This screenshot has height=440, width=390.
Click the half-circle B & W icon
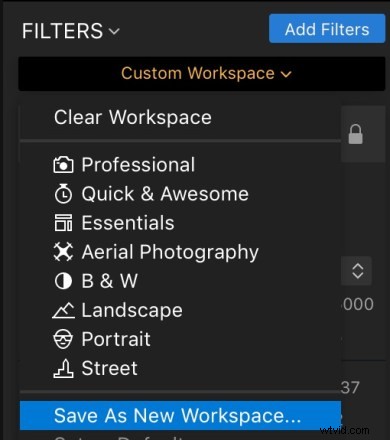pos(63,281)
